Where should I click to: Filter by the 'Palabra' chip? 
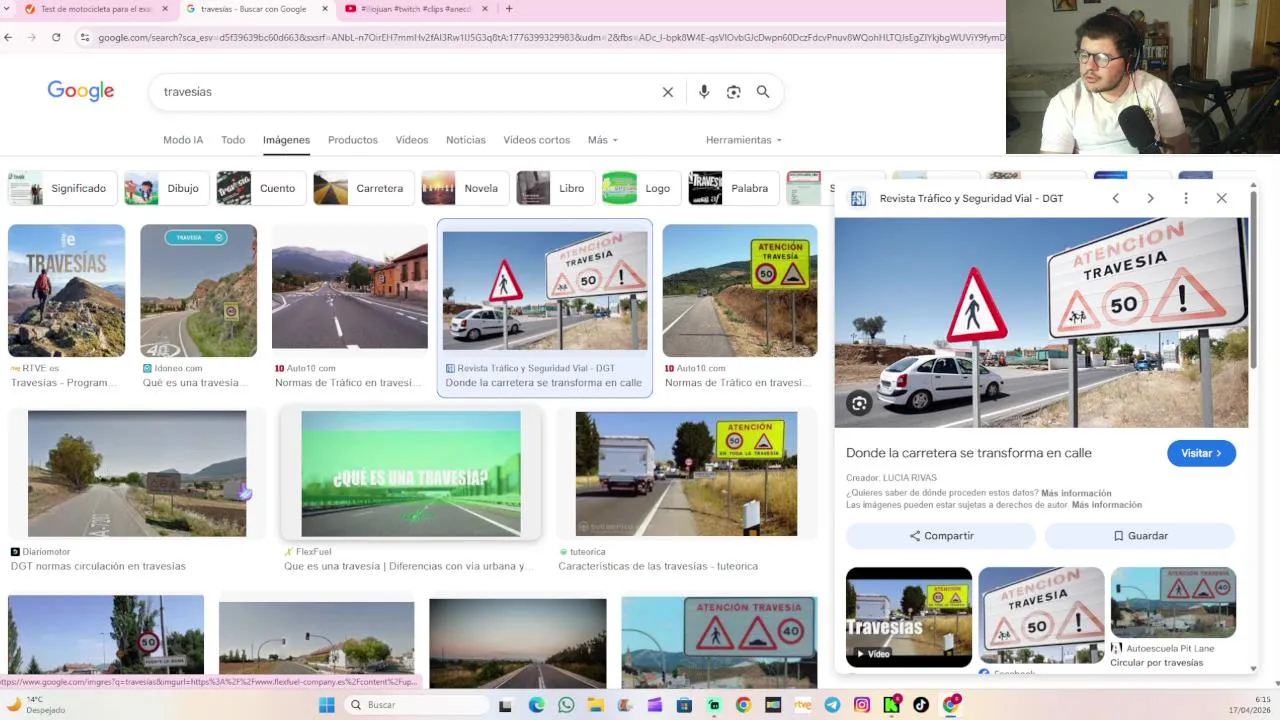[x=732, y=188]
